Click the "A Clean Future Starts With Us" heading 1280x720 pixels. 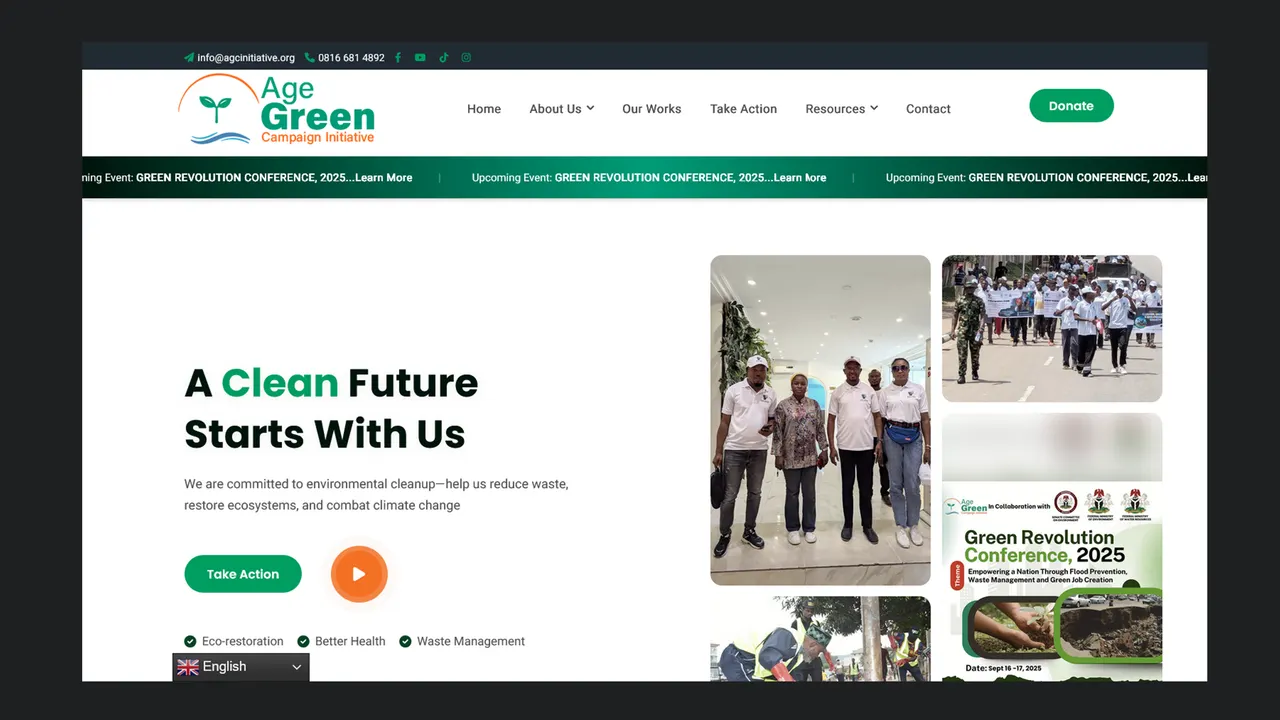[x=332, y=408]
